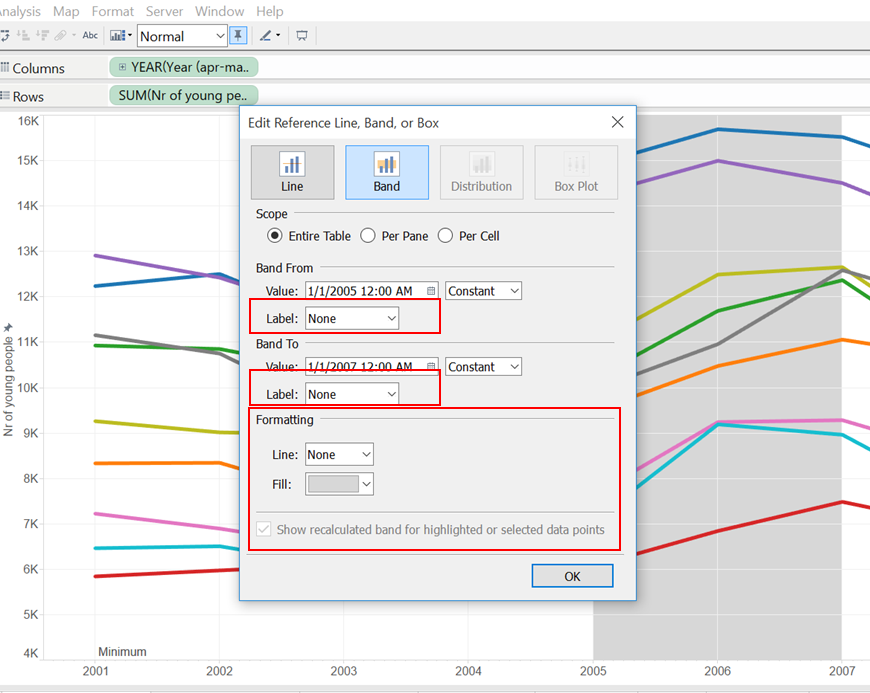Expand the YEAR pill plus icon
Image resolution: width=870 pixels, height=693 pixels.
click(122, 67)
